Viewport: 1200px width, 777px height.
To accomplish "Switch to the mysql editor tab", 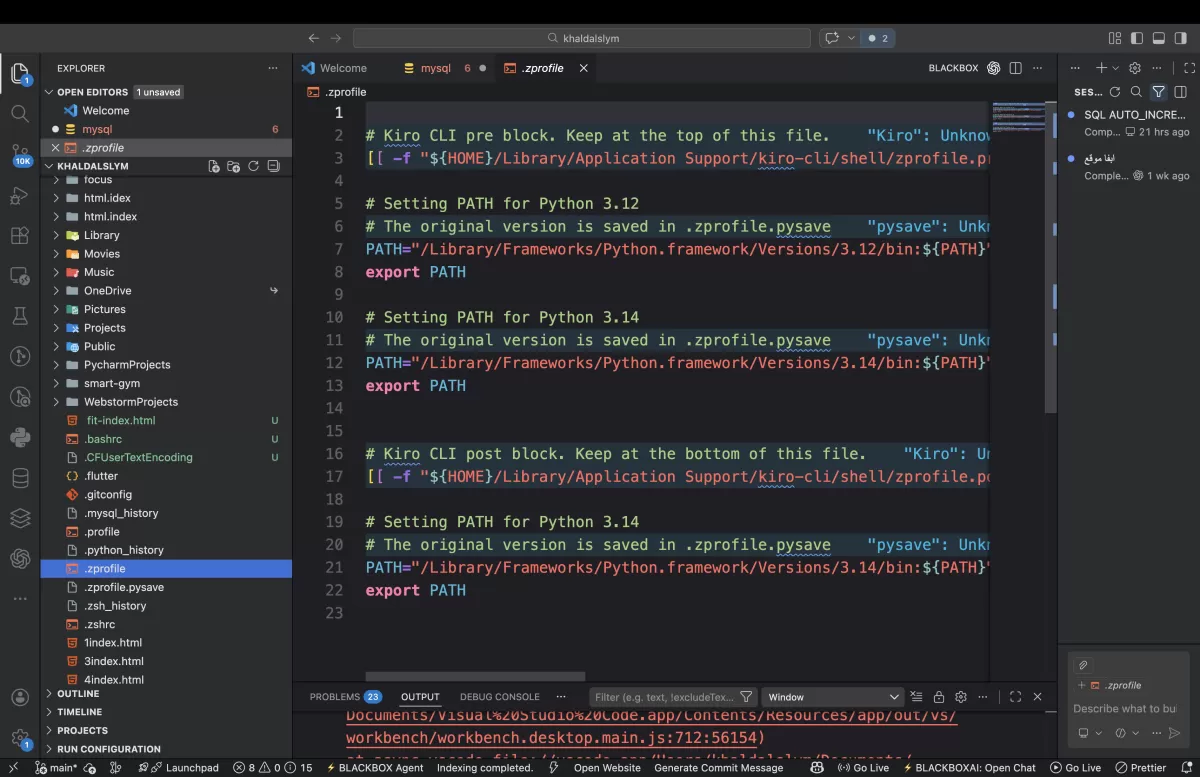I will tap(437, 67).
